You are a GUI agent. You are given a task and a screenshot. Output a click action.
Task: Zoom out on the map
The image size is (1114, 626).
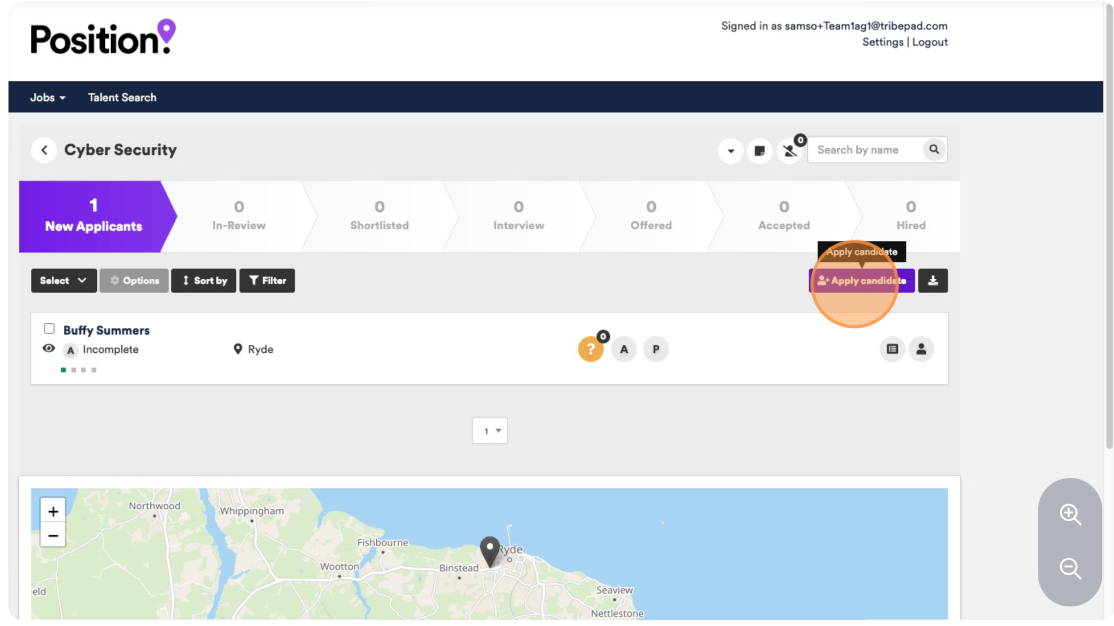point(53,535)
